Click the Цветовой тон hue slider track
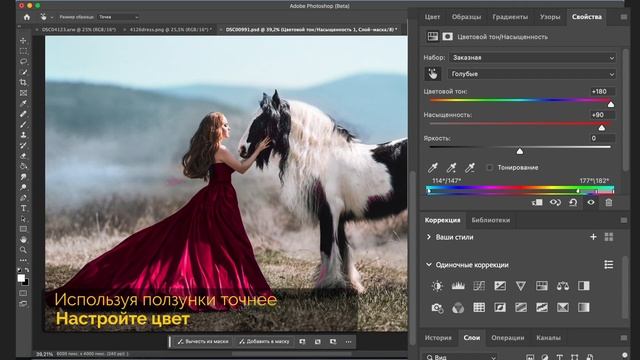 click(520, 100)
